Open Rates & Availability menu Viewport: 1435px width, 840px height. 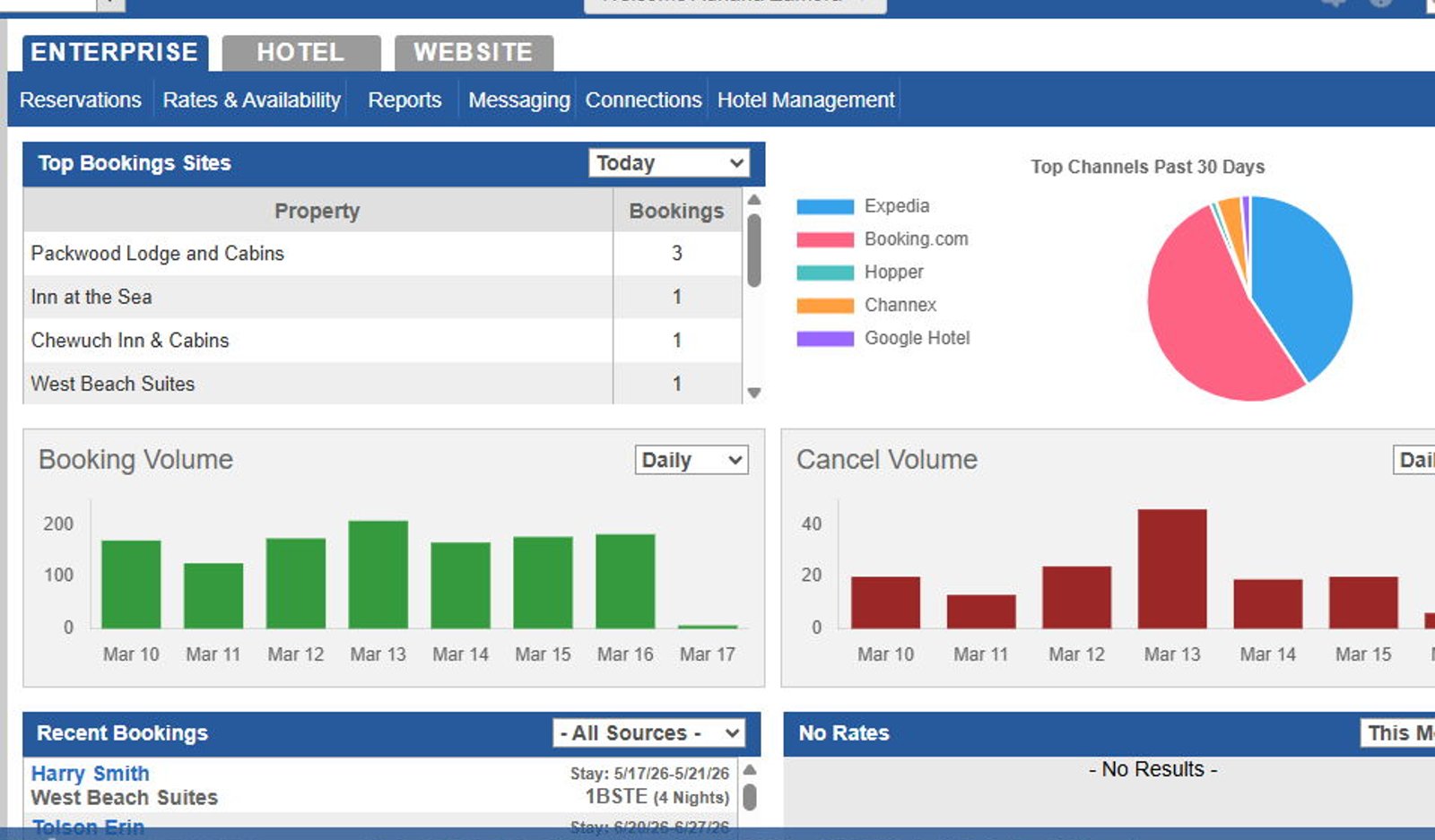click(x=252, y=100)
